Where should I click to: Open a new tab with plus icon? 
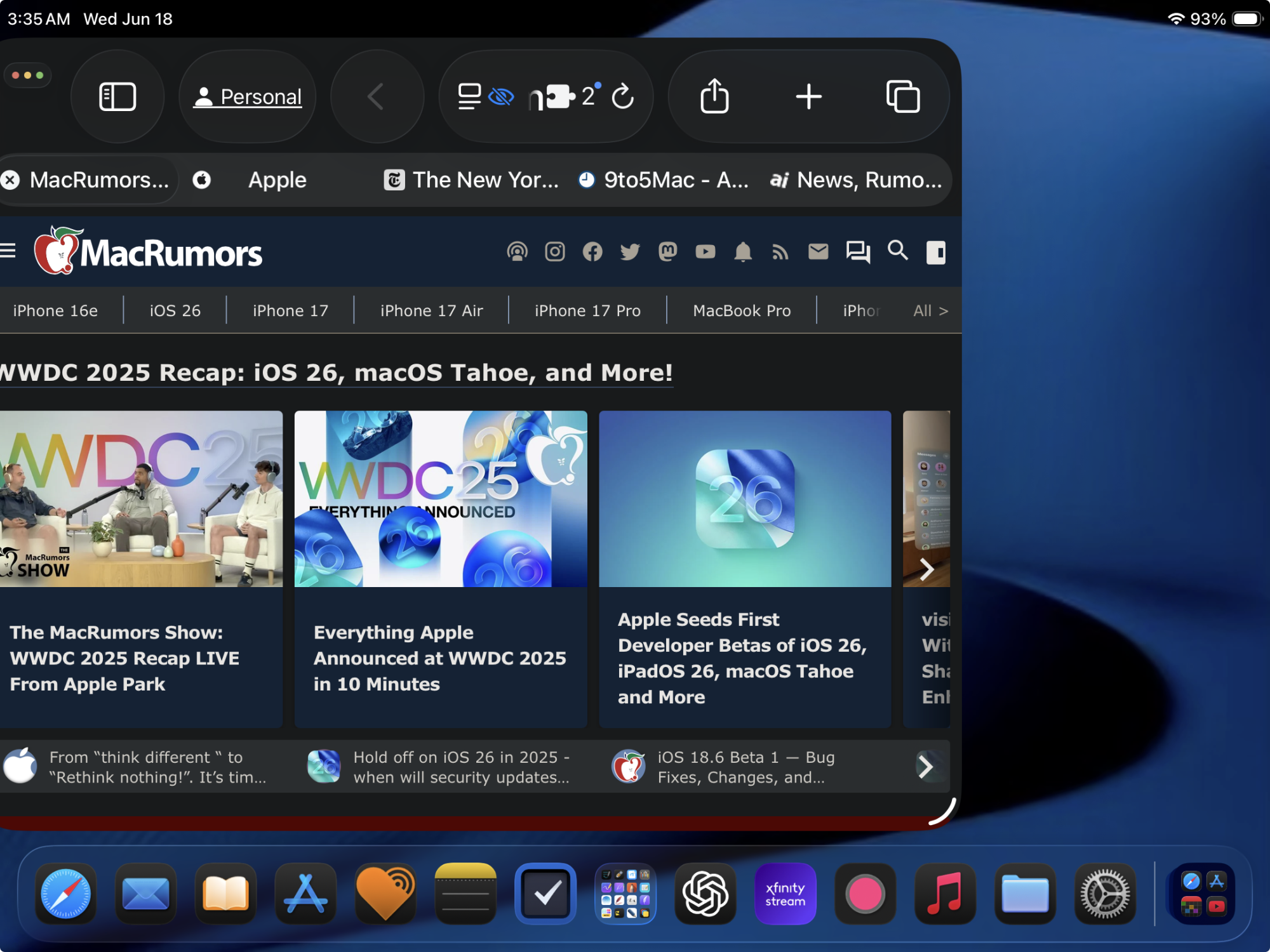tap(808, 97)
